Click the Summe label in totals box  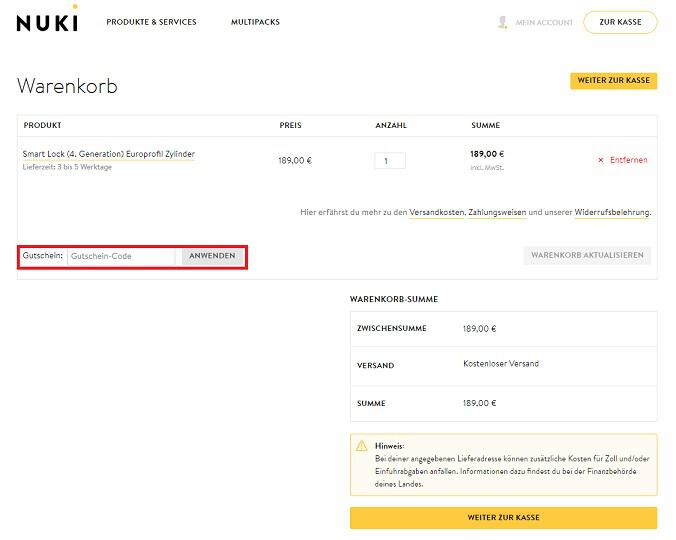[x=371, y=404]
